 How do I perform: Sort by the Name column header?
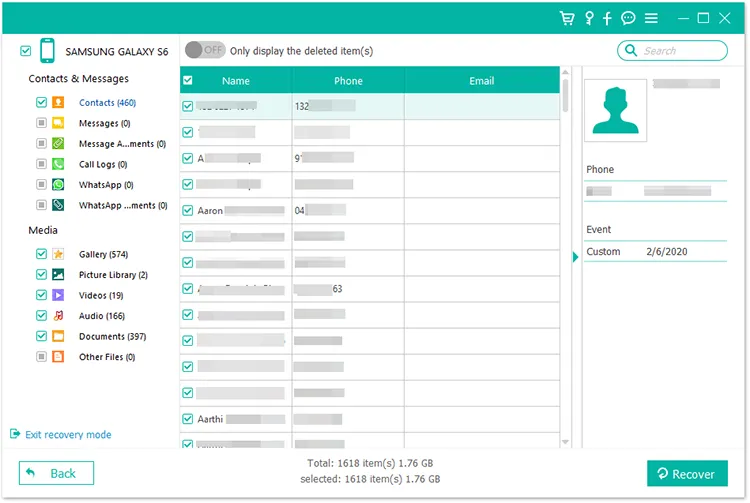coord(236,80)
